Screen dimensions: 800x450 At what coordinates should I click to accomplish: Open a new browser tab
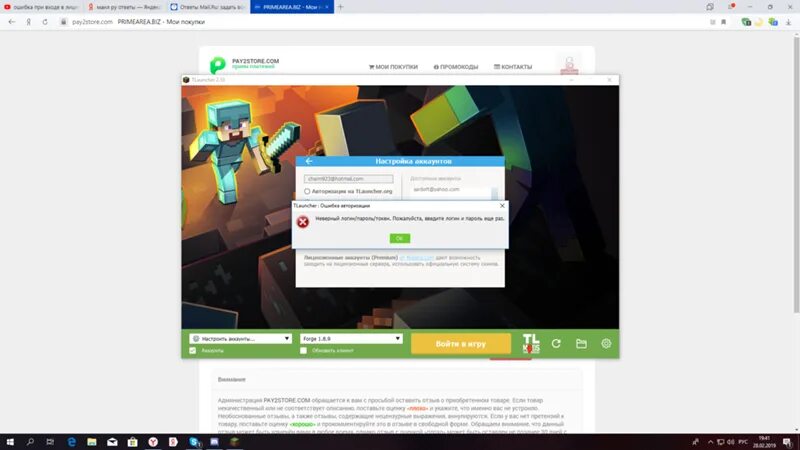click(340, 7)
